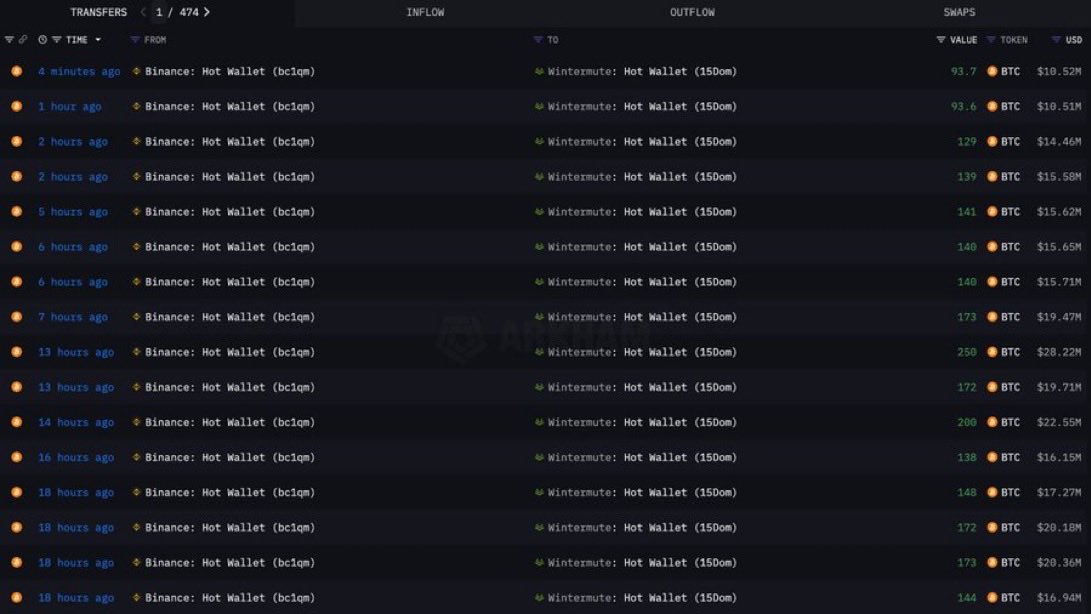Image resolution: width=1091 pixels, height=614 pixels.
Task: Filter by TIME column
Action: 56,40
